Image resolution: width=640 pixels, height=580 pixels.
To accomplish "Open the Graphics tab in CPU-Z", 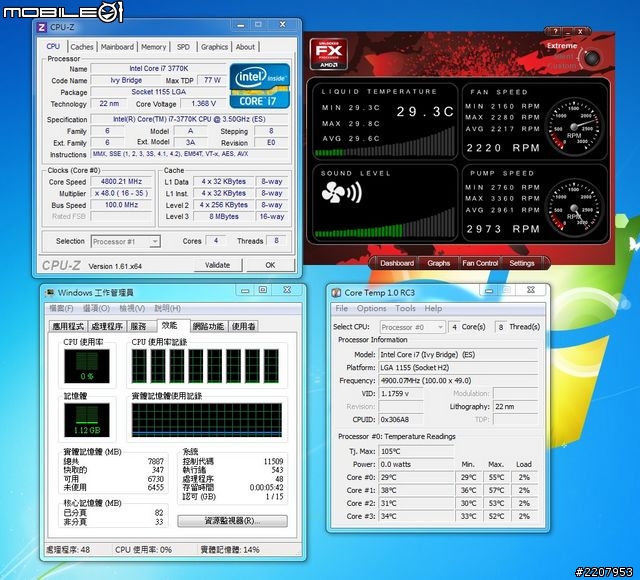I will 214,47.
